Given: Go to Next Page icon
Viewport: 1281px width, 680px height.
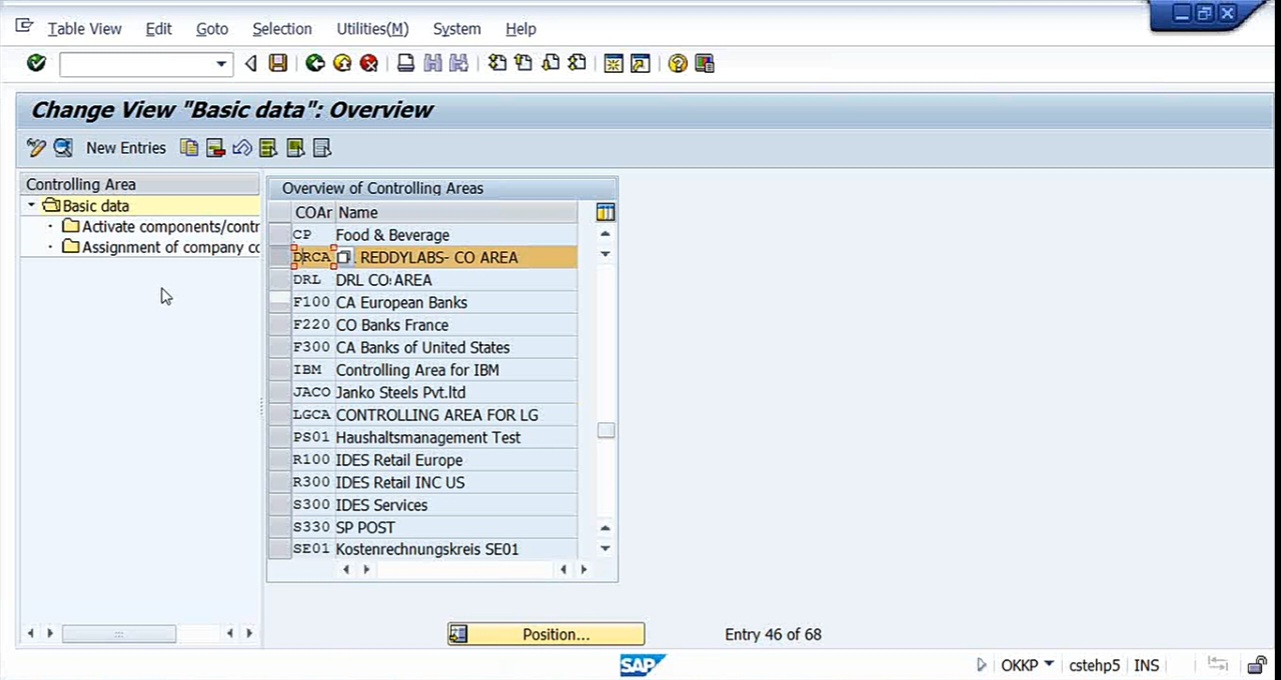Looking at the screenshot, I should tap(550, 64).
